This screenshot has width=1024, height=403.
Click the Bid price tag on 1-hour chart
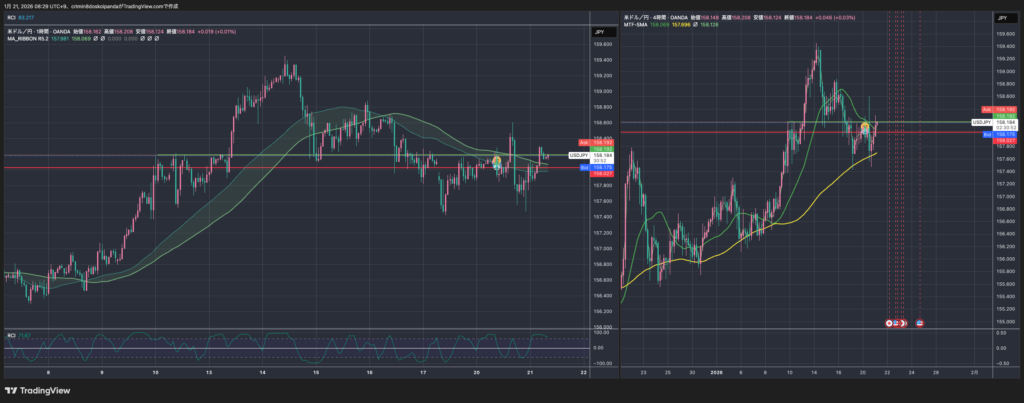tap(583, 167)
